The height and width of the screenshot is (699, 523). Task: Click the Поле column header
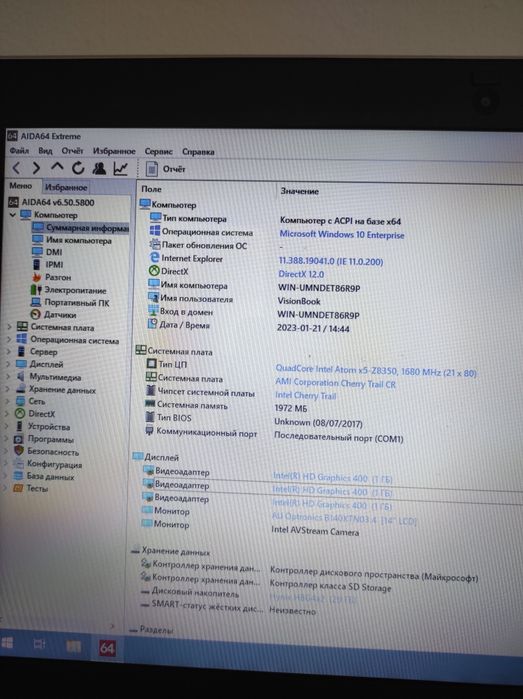pyautogui.click(x=152, y=189)
